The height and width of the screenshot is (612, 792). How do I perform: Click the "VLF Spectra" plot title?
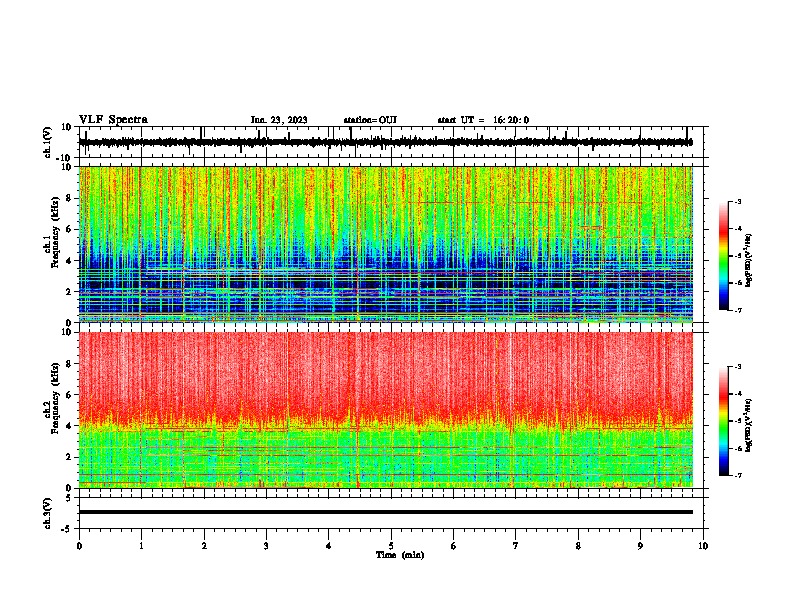coord(113,120)
